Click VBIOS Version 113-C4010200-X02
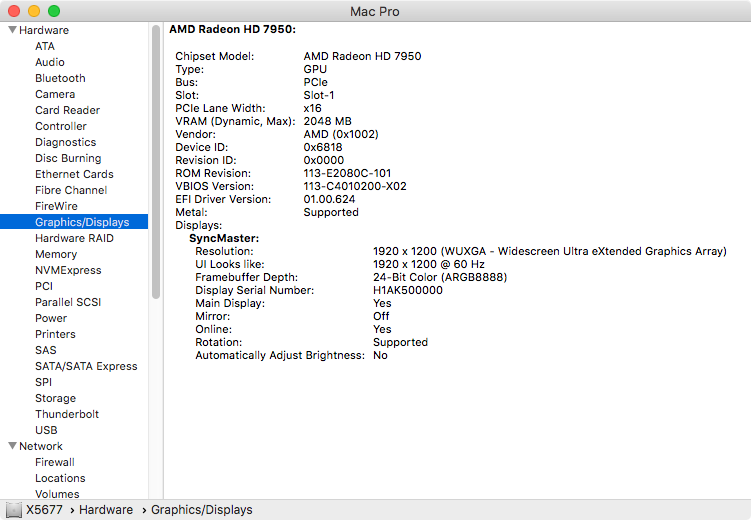751x520 pixels. click(x=355, y=186)
